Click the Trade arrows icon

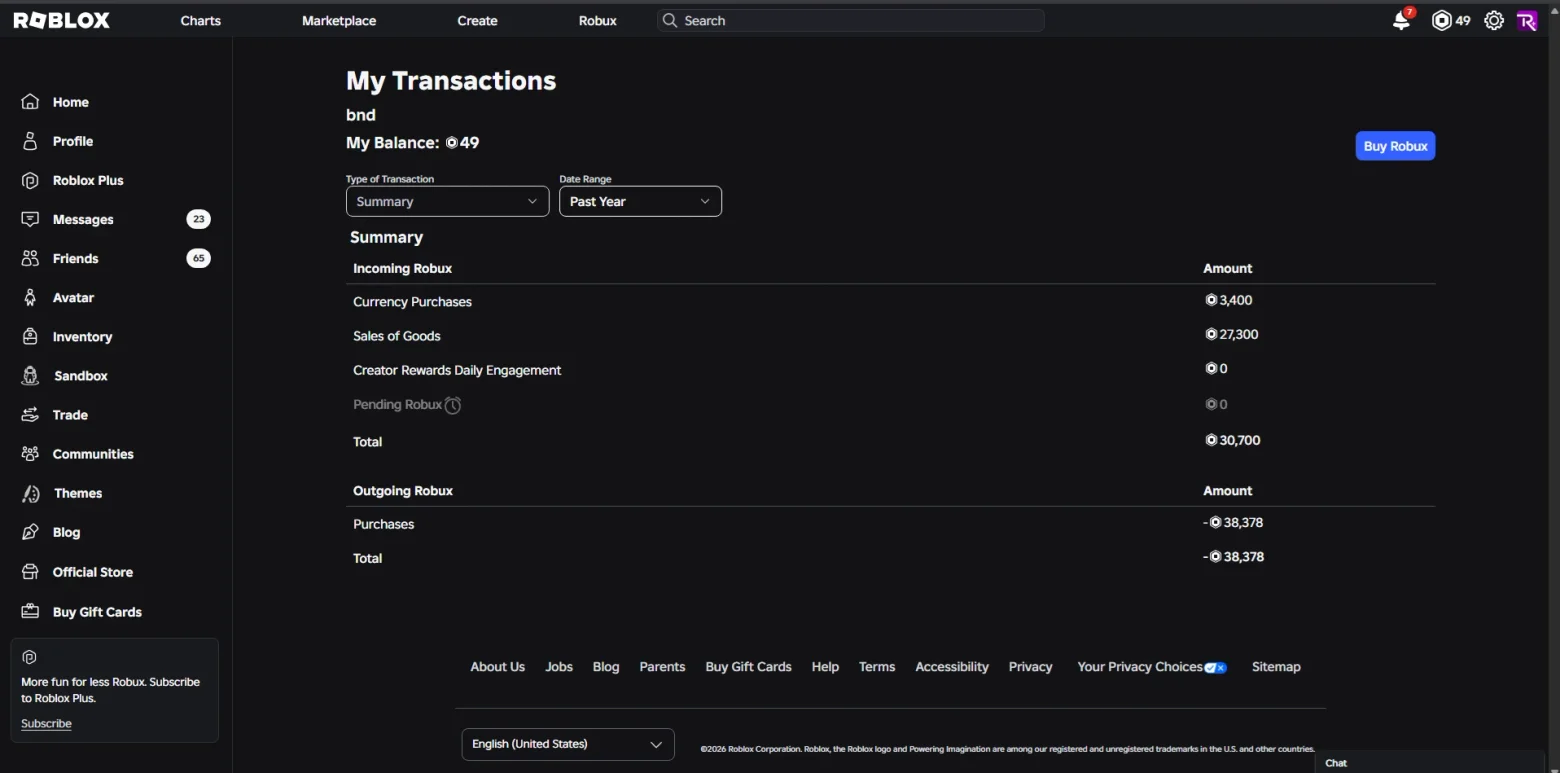31,415
